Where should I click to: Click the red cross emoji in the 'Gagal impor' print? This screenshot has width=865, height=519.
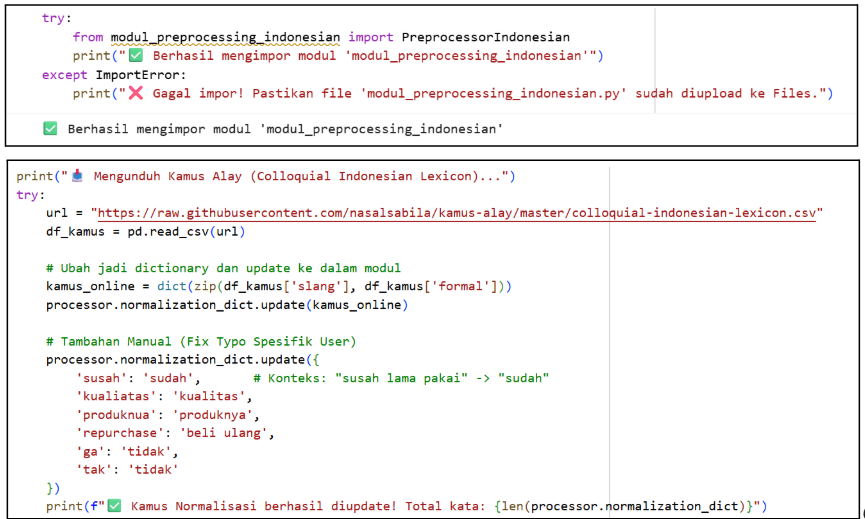tap(136, 93)
